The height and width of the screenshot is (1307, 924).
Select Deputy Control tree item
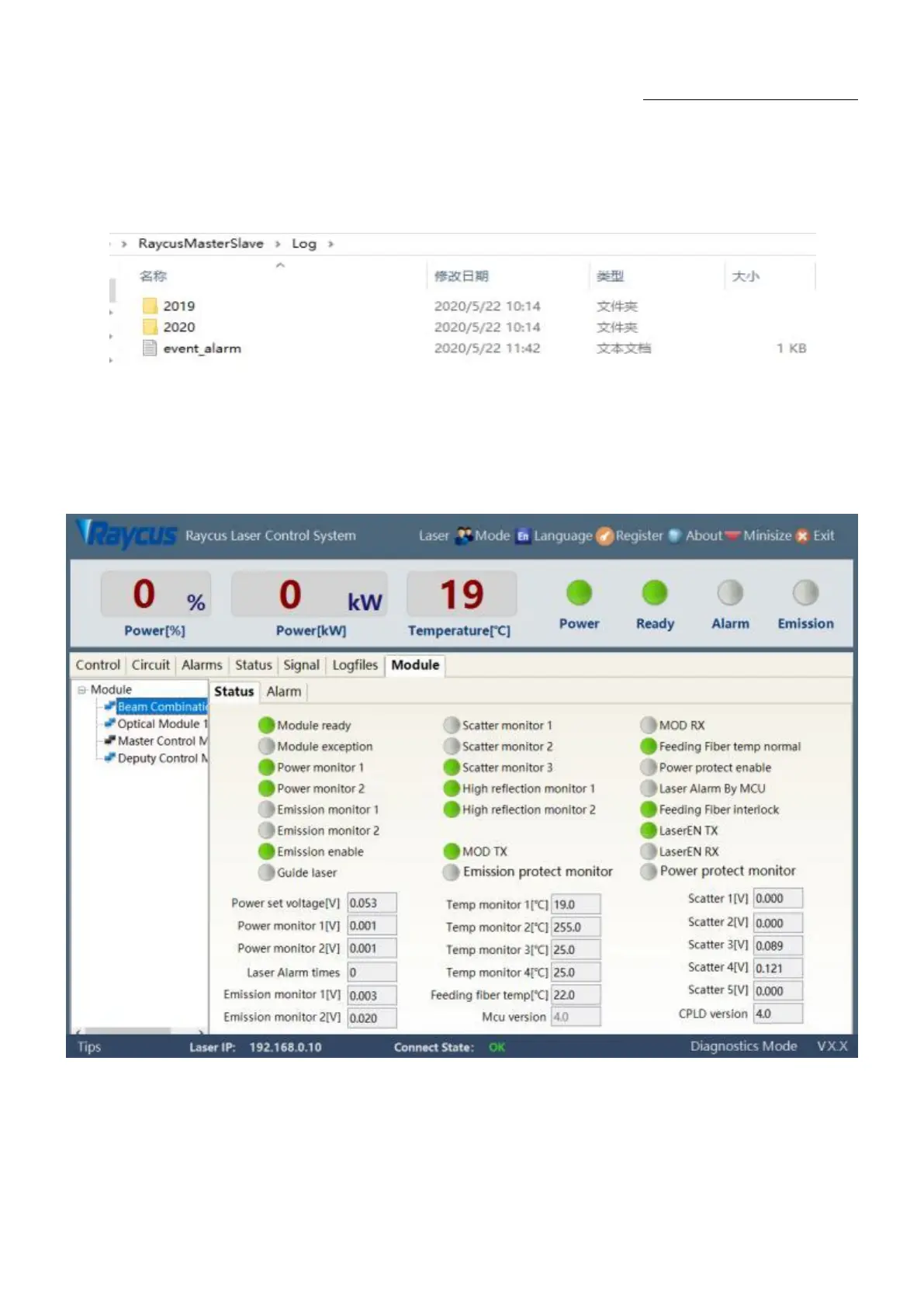tap(162, 758)
